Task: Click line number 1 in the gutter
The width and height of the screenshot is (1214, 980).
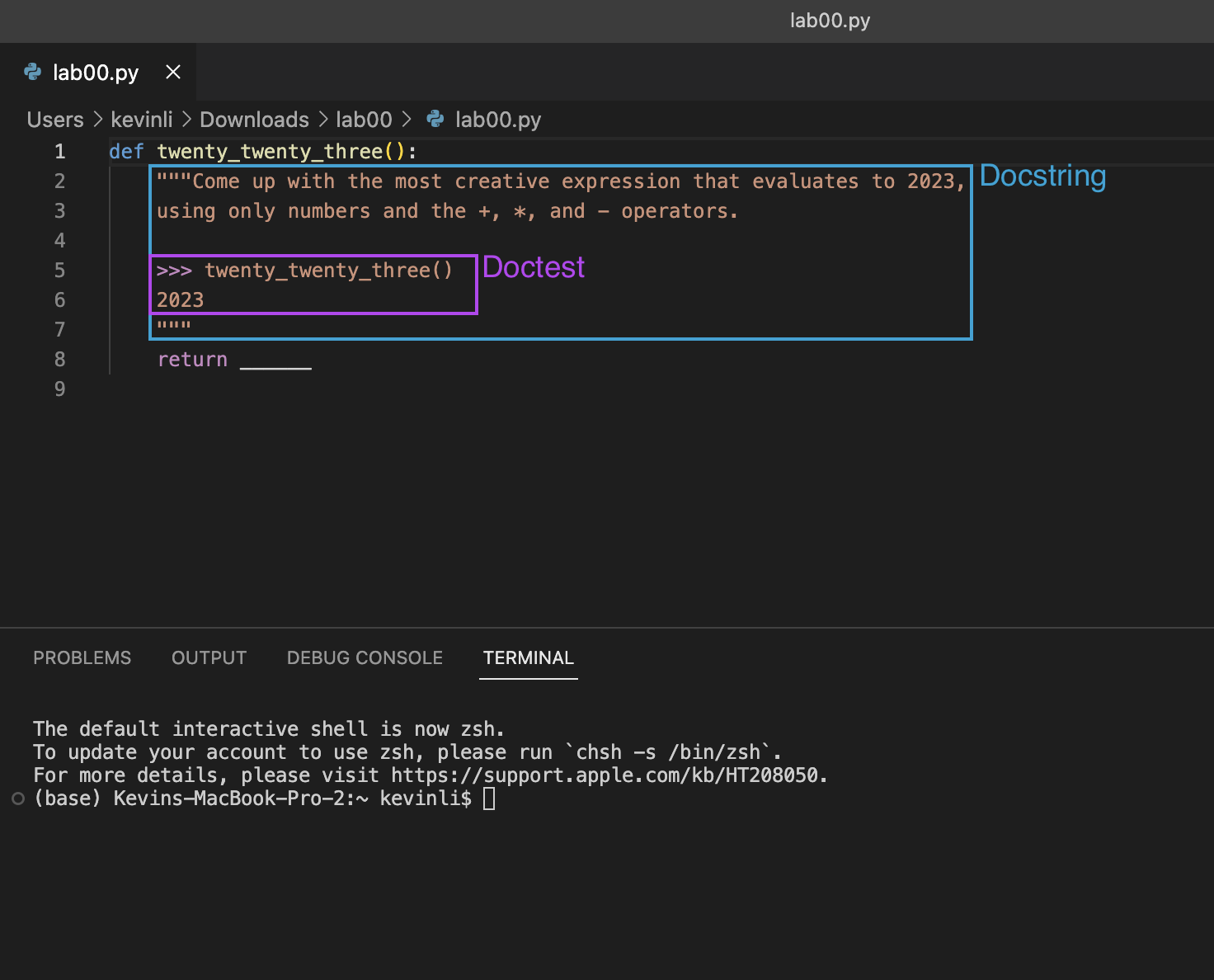Action: coord(59,152)
